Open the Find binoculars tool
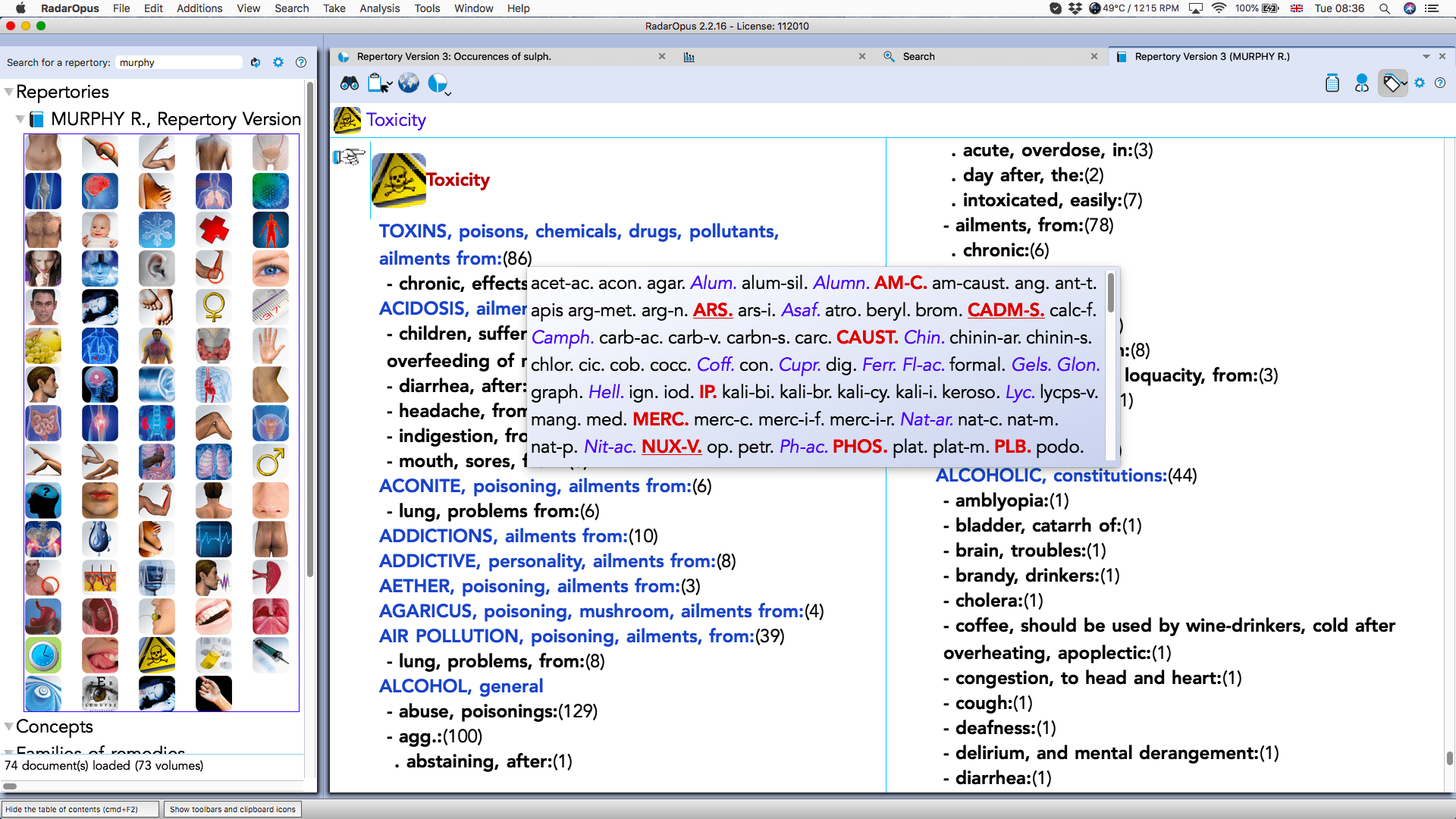 [x=350, y=83]
